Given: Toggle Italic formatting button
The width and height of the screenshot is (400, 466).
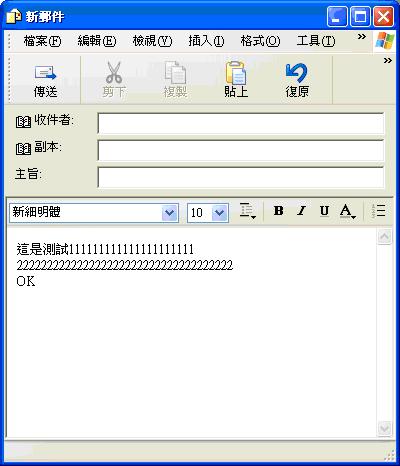Looking at the screenshot, I should (301, 211).
